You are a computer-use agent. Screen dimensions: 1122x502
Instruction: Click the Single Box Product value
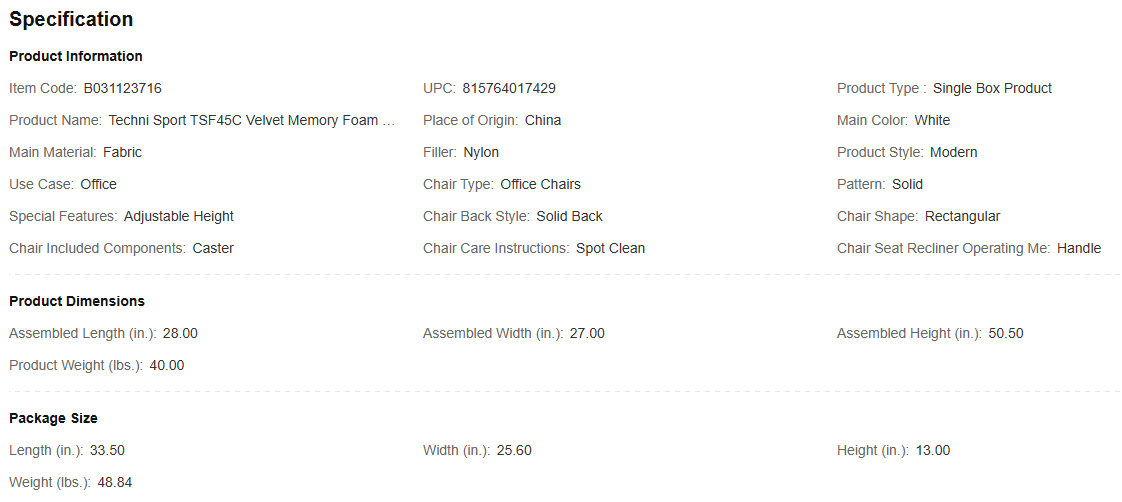click(992, 88)
